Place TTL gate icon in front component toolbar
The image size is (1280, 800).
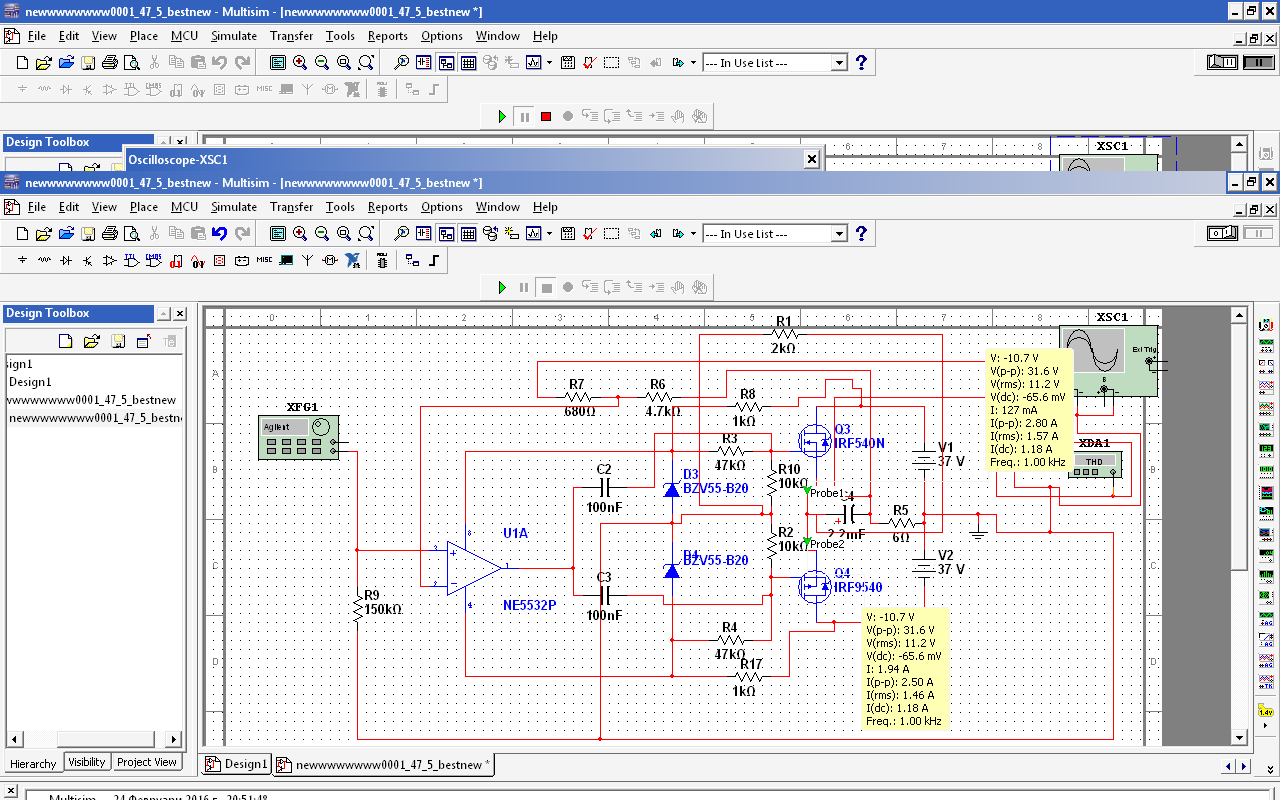pos(131,260)
